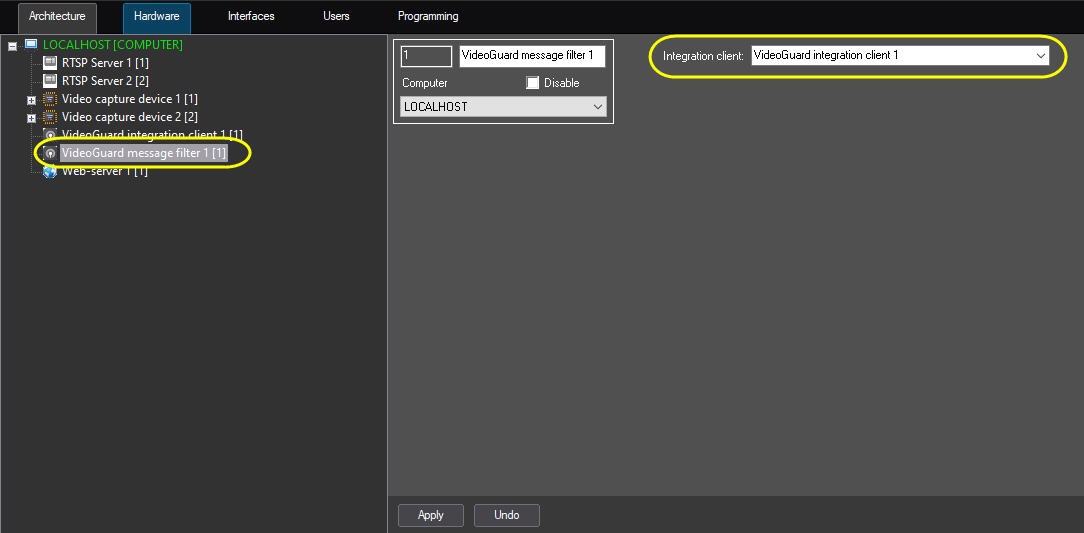Select RTSP Server 1 [1] row
Viewport: 1084px width, 533px height.
pos(105,63)
